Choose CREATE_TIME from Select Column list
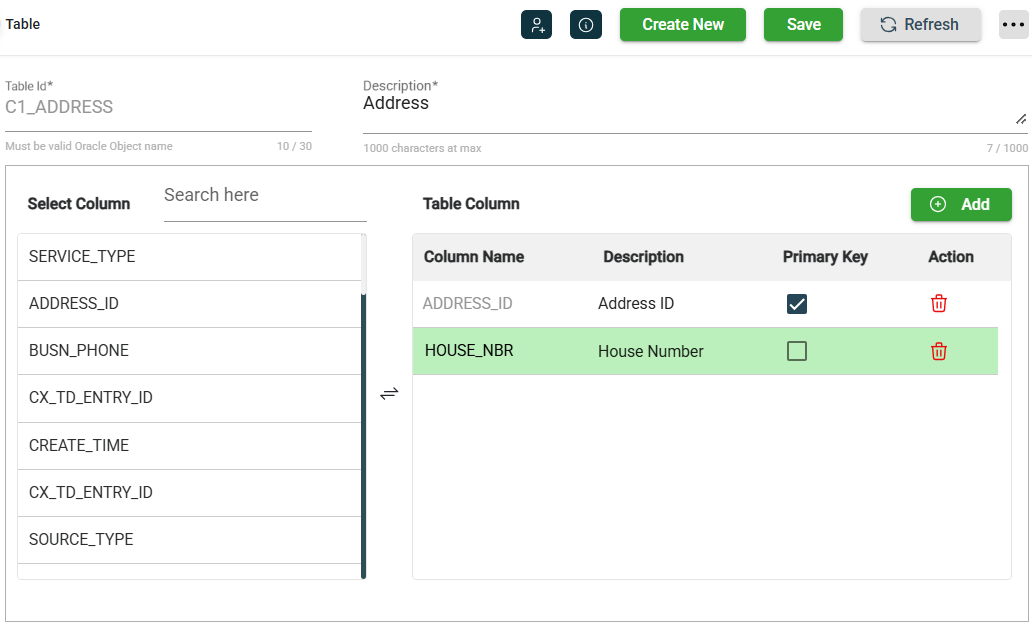1032x627 pixels. [x=189, y=445]
